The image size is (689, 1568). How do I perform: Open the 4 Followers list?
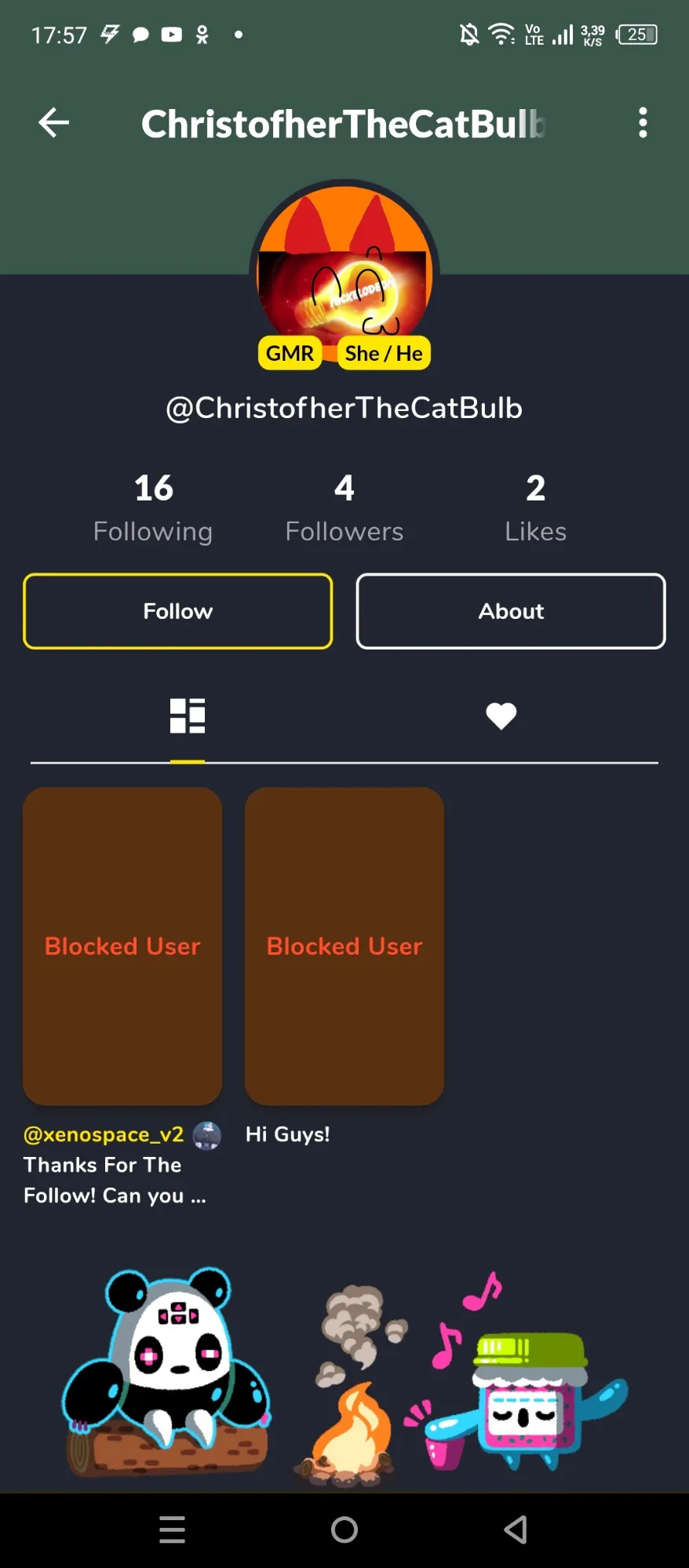point(344,508)
